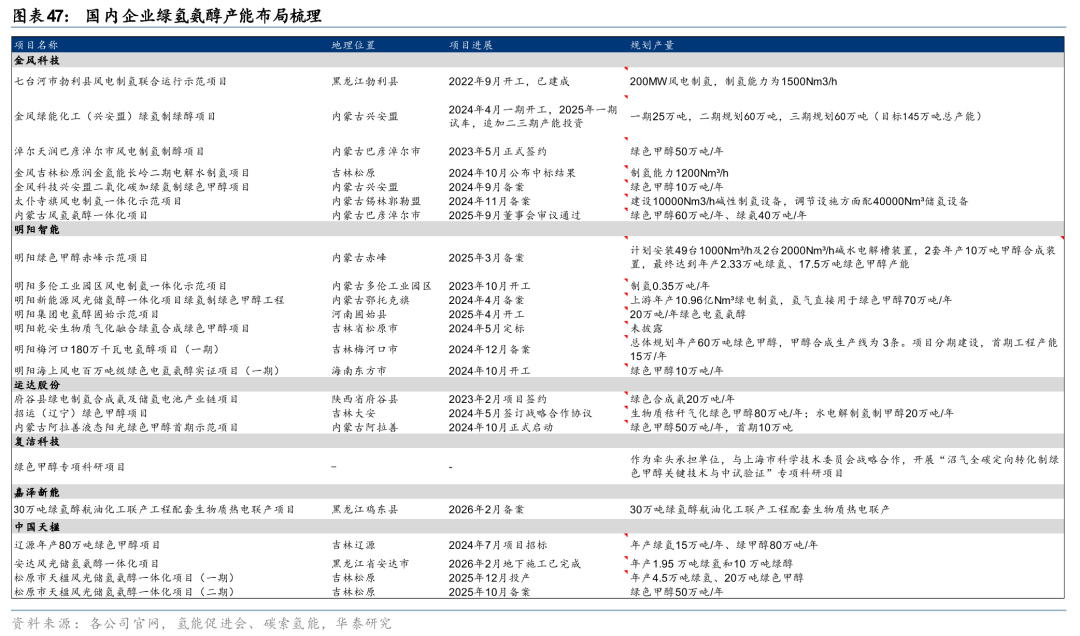Image resolution: width=1080 pixels, height=636 pixels.
Task: Click '金风绿能化工（兴安盟）绿氢制绿醇项目' project name
Action: 115,116
